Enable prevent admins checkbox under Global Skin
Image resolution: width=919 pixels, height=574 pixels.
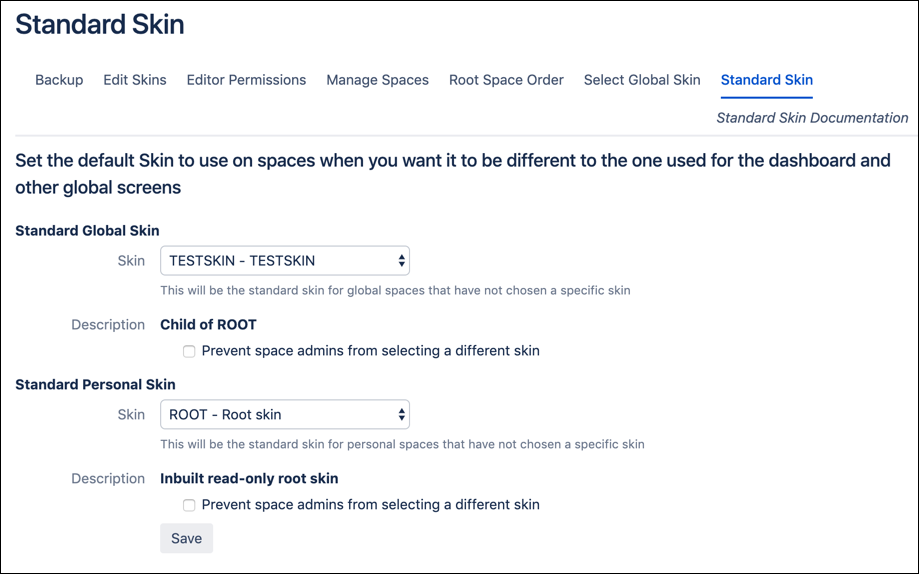(x=189, y=351)
